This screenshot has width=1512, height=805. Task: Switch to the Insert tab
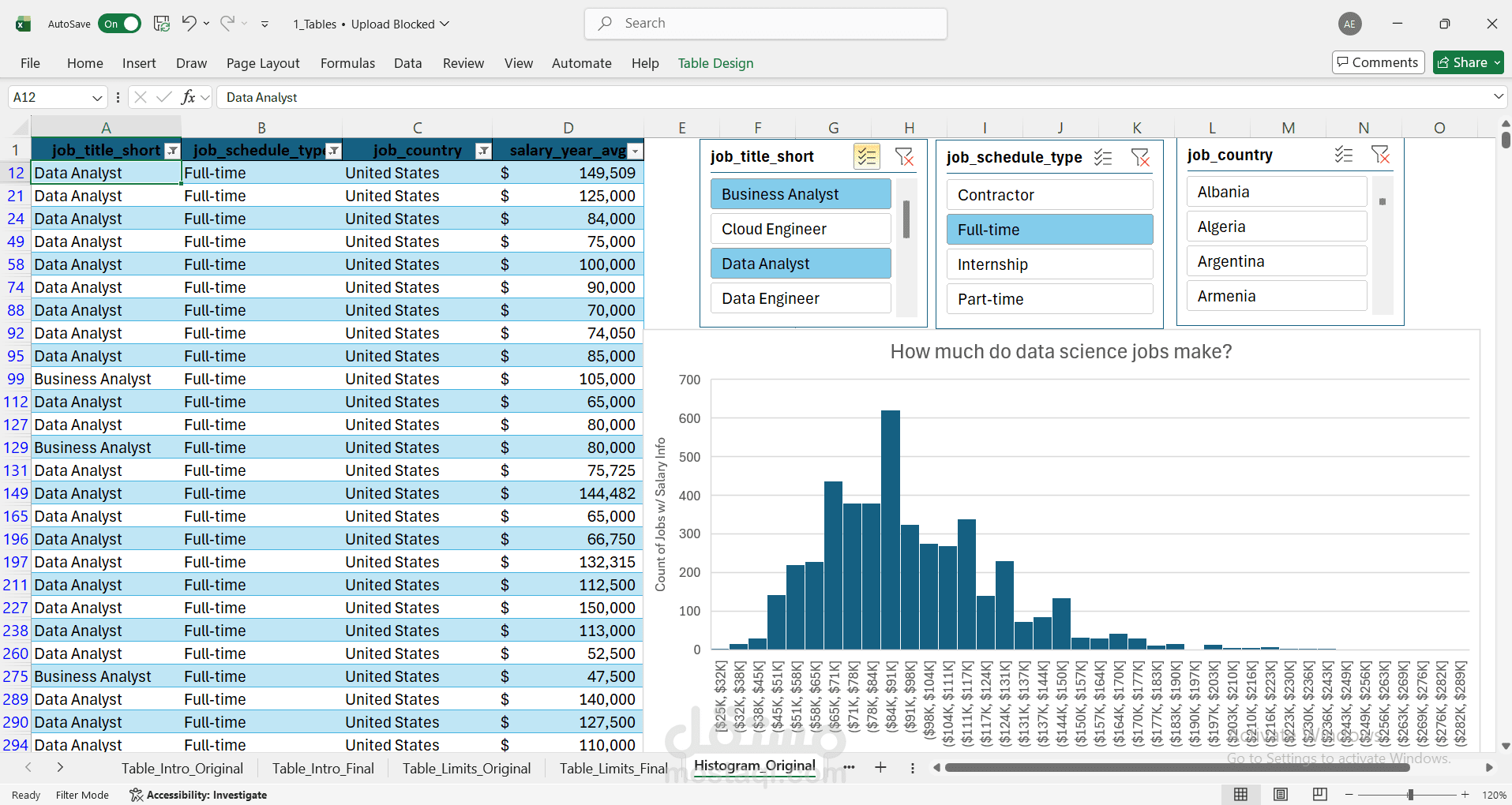click(x=139, y=63)
